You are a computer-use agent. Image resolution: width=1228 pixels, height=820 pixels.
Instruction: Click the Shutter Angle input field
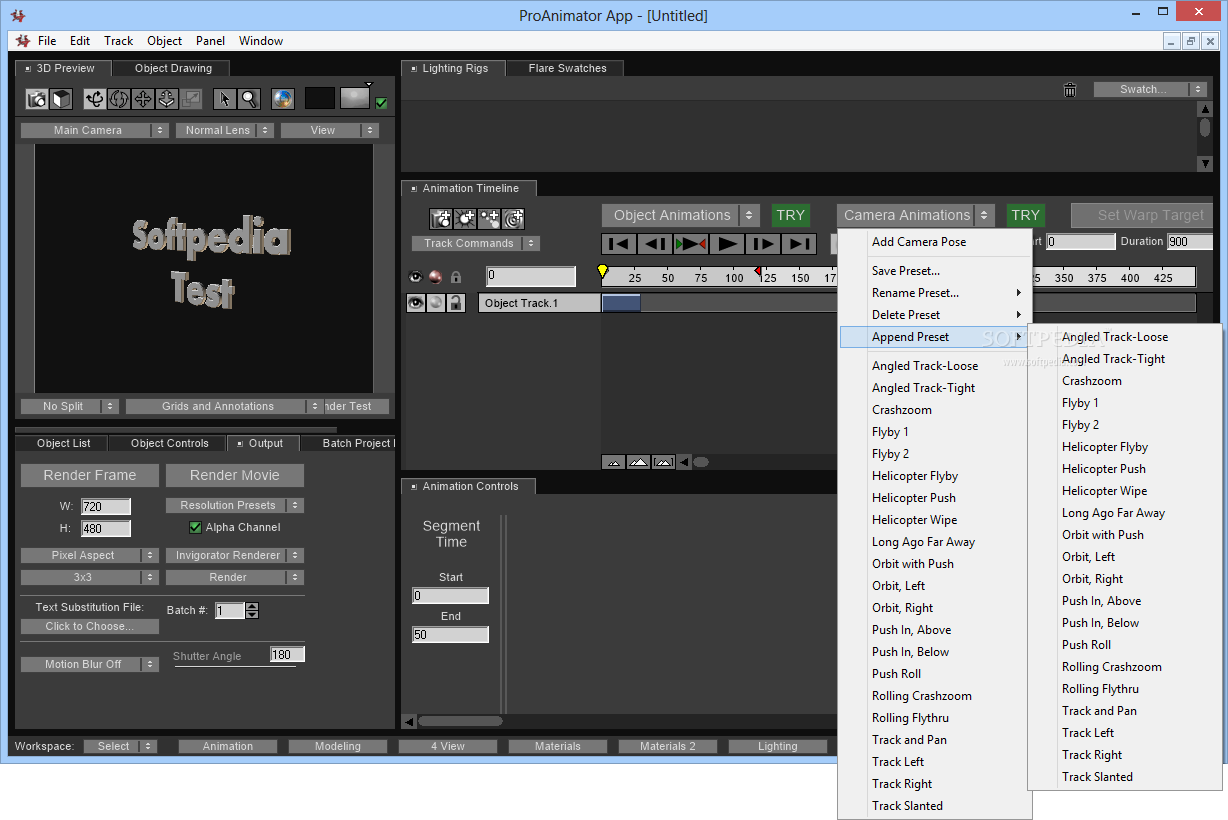(x=287, y=655)
